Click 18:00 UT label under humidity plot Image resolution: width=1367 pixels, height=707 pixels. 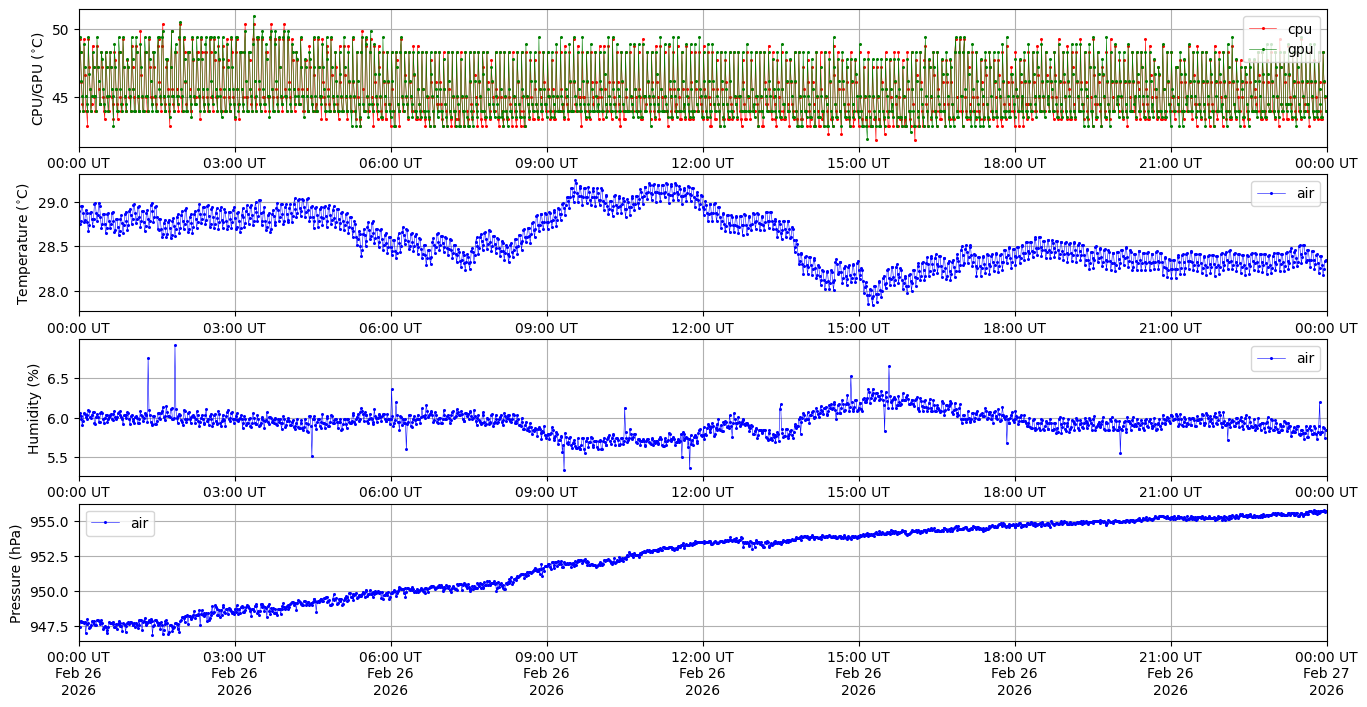(x=1014, y=492)
